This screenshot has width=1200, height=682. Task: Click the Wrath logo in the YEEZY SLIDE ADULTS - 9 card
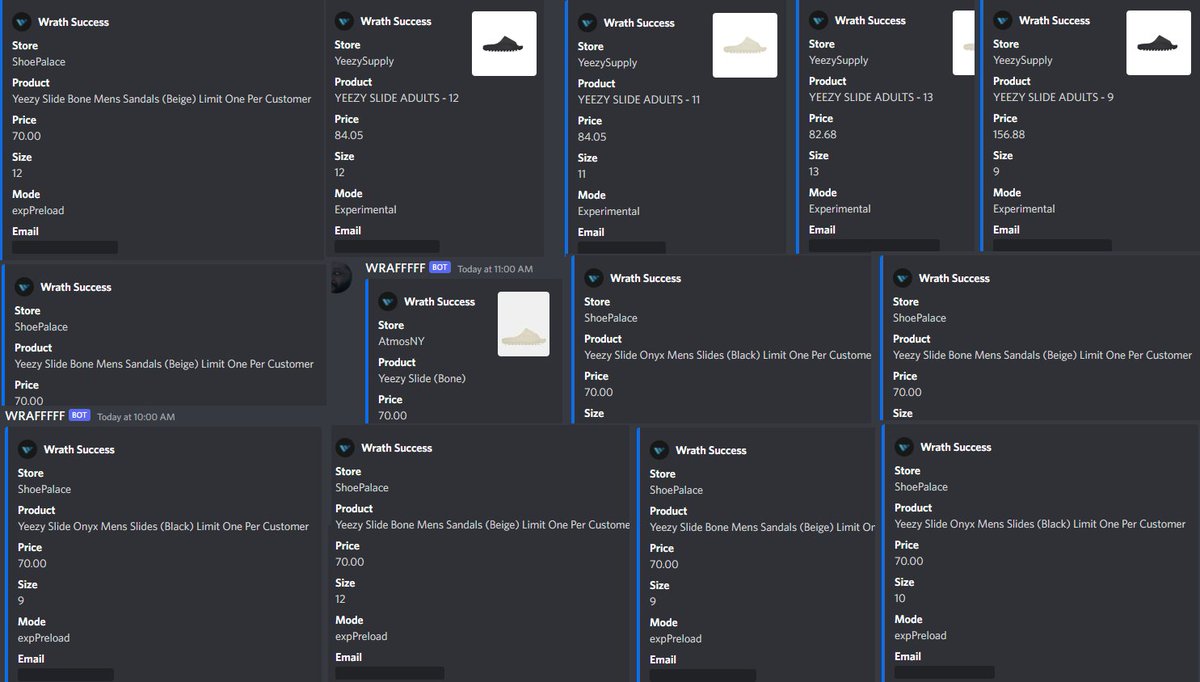[x=1003, y=20]
